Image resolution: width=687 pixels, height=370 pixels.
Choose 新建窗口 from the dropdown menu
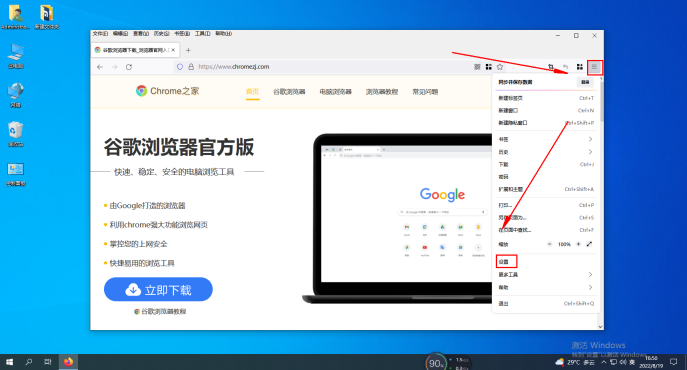(546, 110)
